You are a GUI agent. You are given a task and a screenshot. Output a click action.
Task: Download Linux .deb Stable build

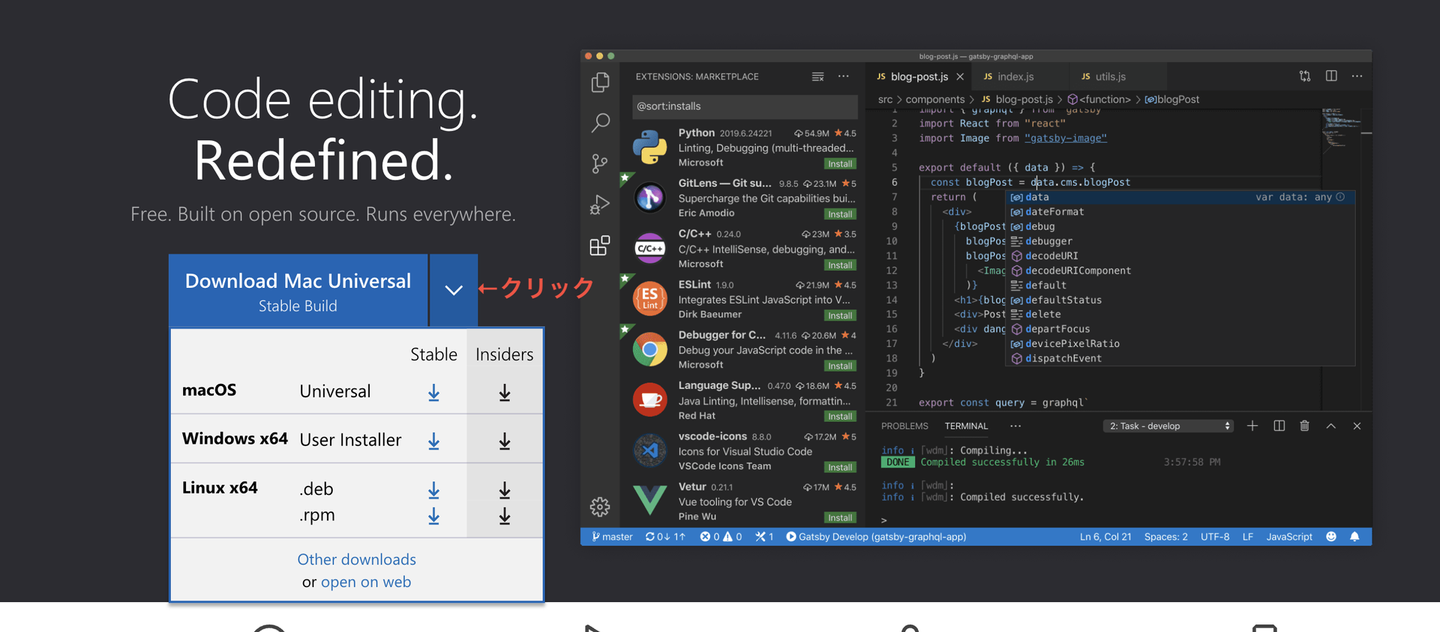pos(434,490)
